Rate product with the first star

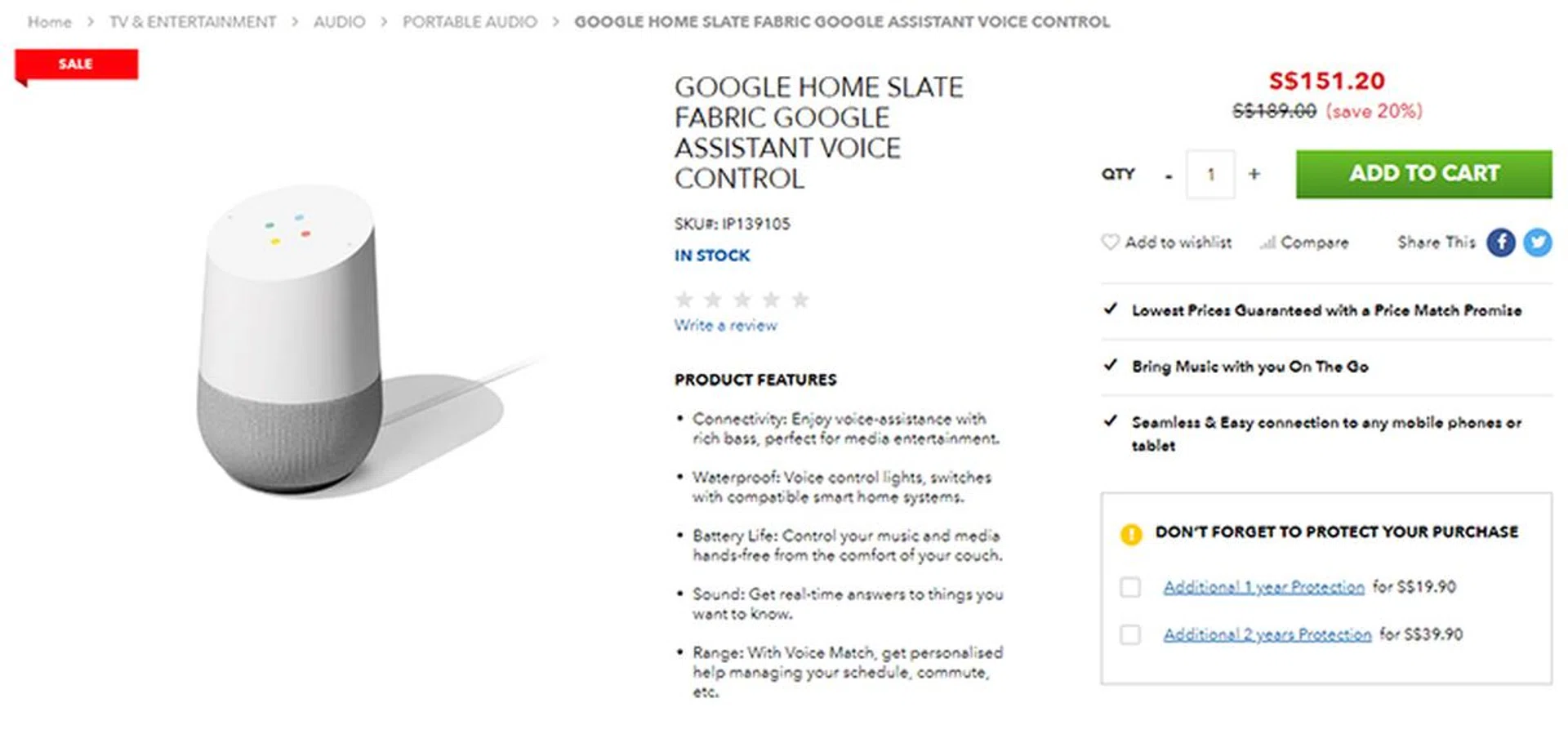coord(684,300)
